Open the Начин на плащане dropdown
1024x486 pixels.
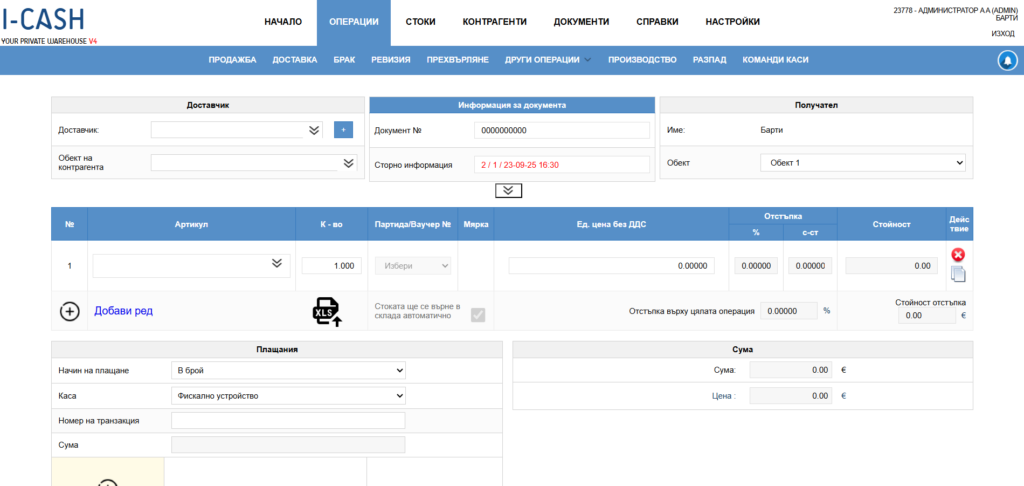[x=288, y=371]
